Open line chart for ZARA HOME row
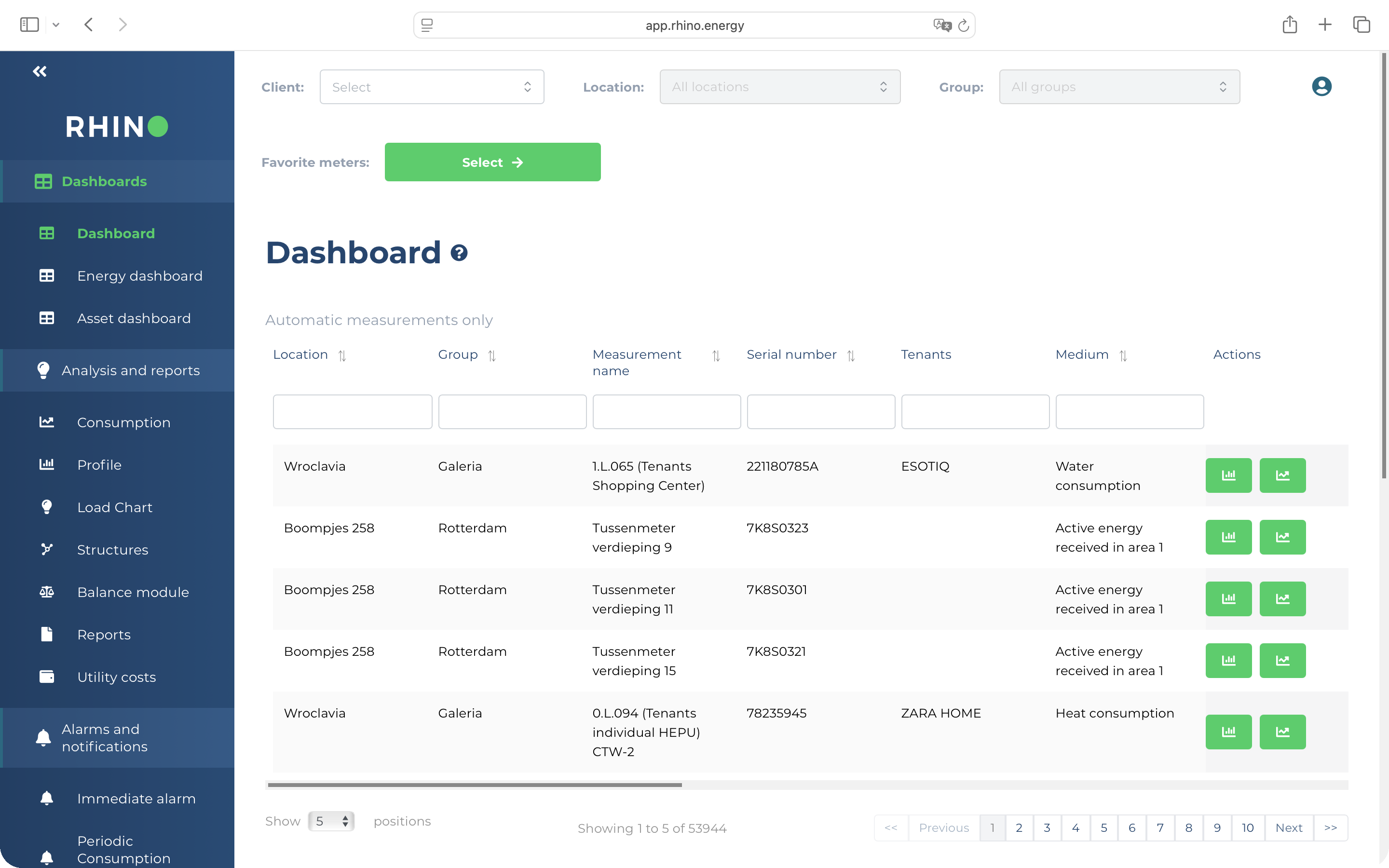 [1282, 732]
